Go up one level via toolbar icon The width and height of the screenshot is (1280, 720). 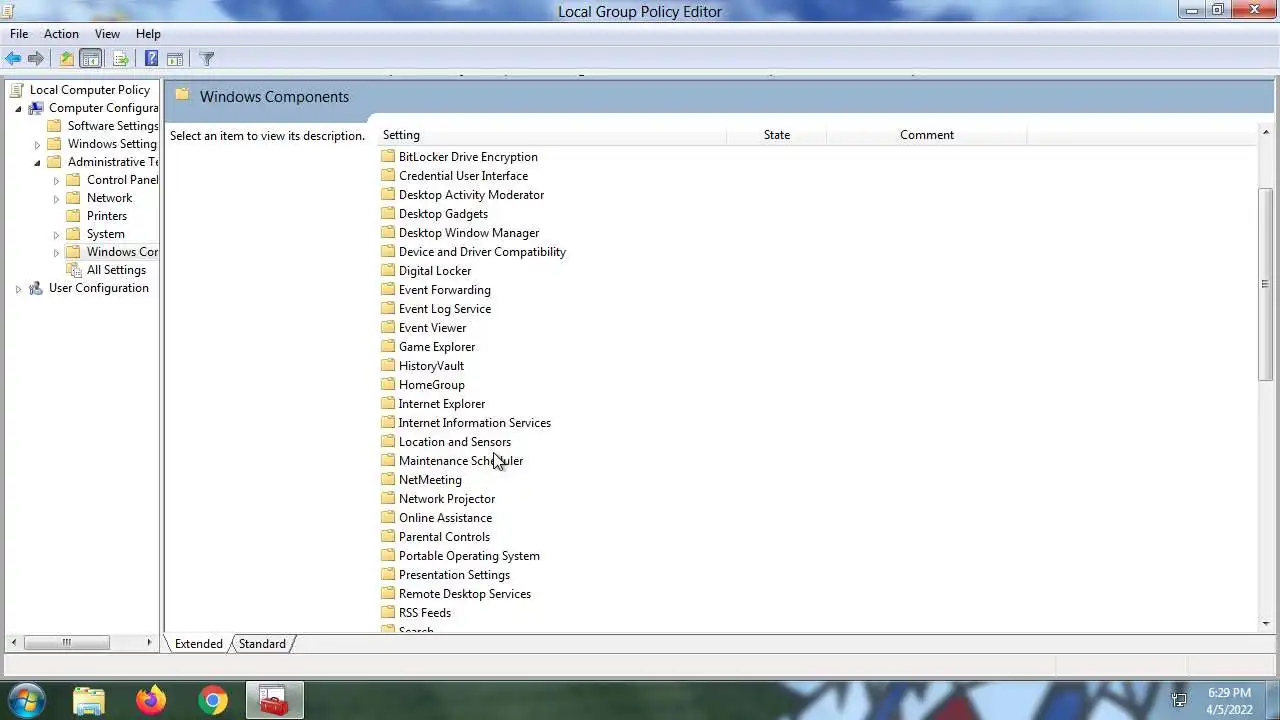(66, 59)
